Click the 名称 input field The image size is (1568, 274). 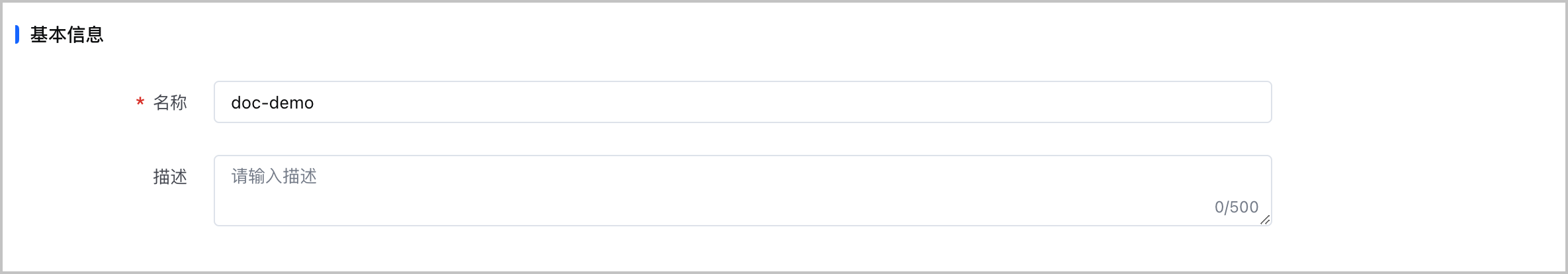tap(742, 102)
